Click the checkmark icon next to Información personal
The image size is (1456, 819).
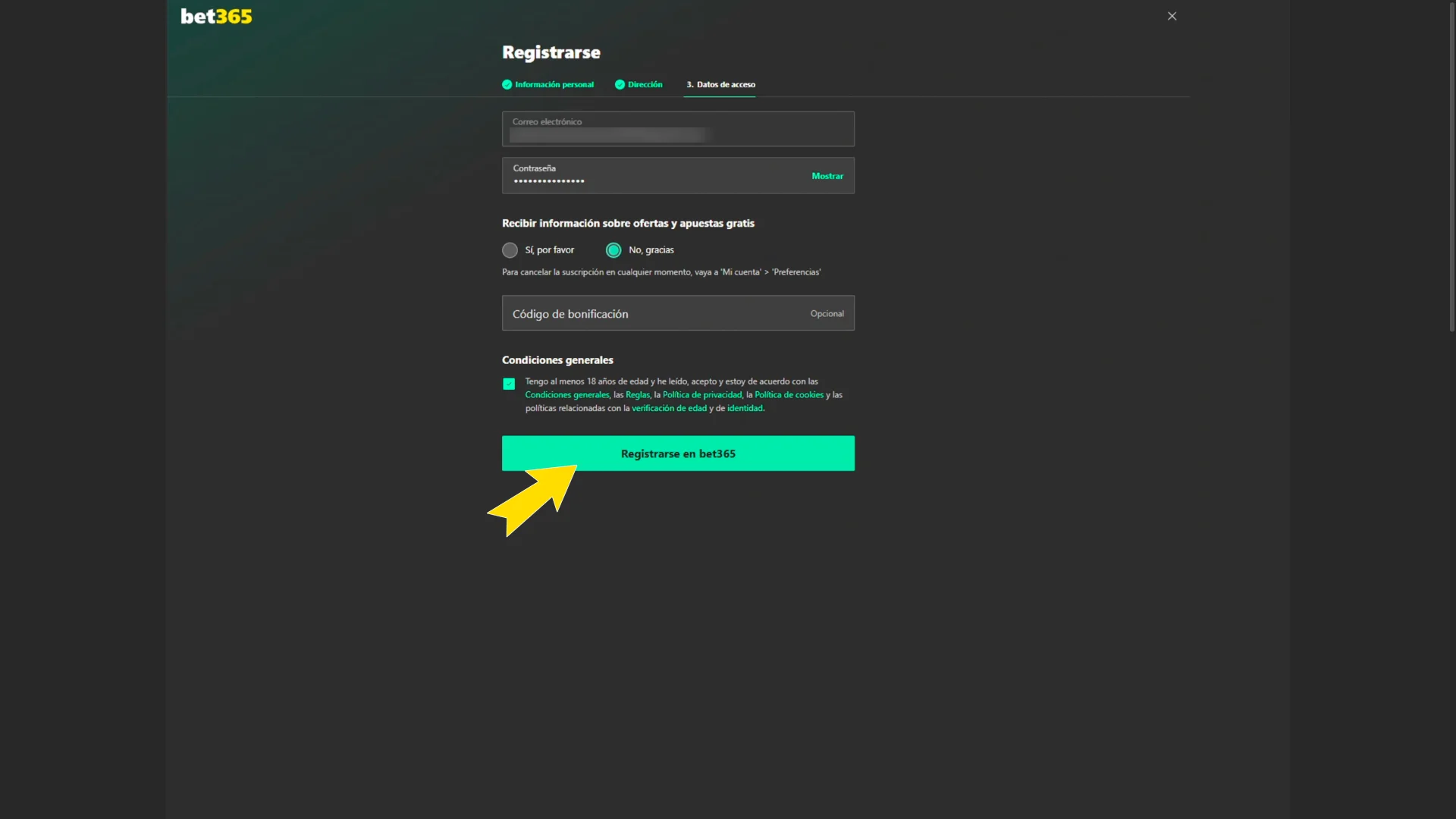507,84
